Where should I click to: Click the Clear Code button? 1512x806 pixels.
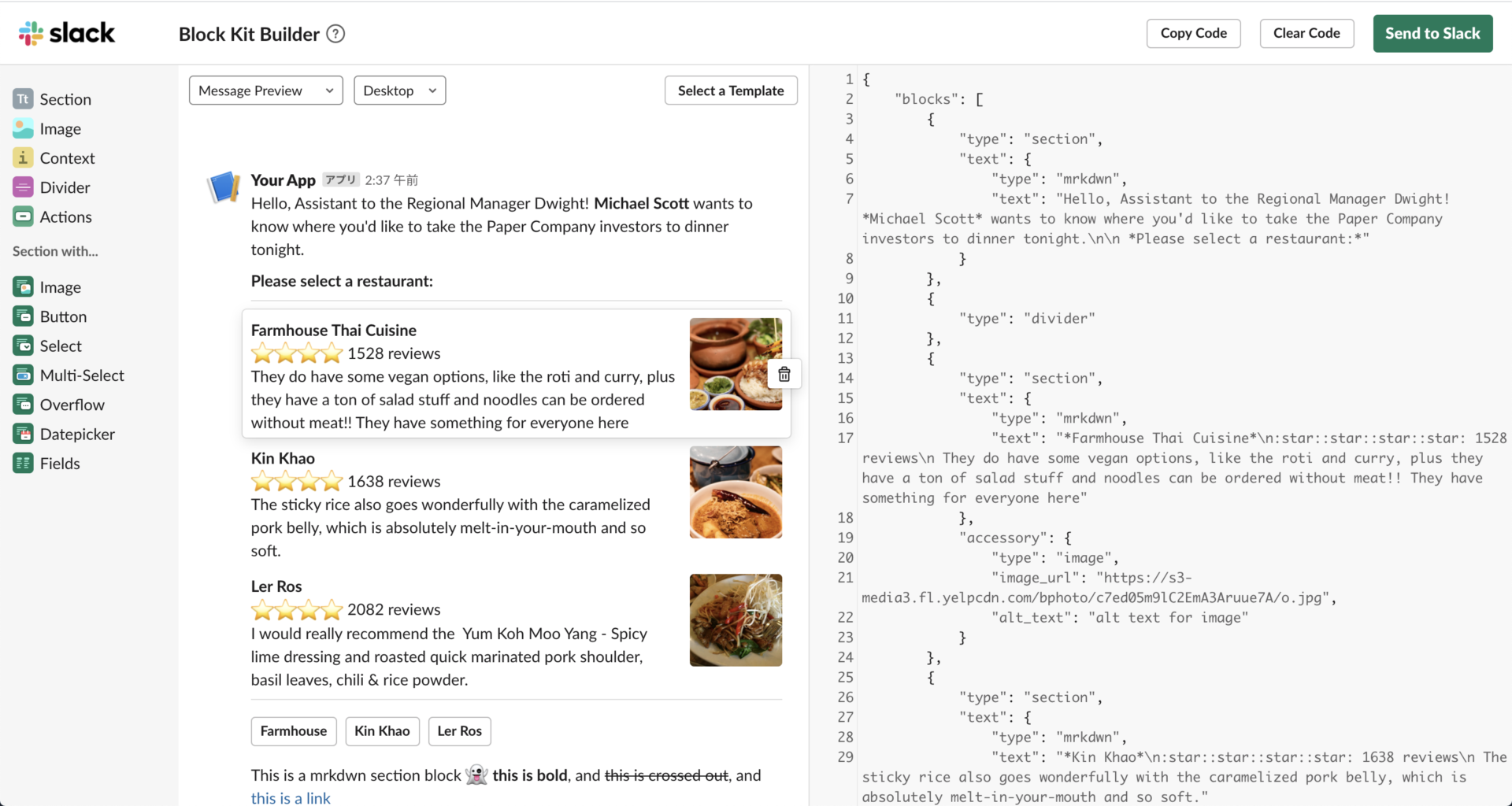(x=1306, y=33)
